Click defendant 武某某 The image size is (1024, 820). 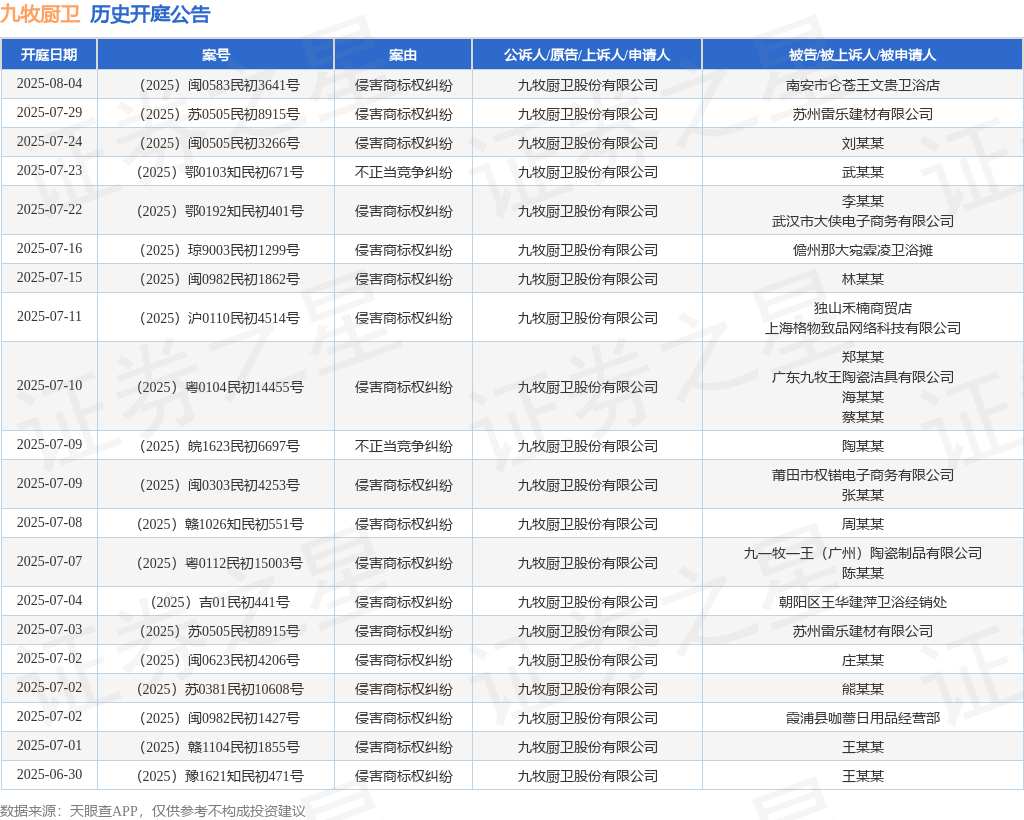coord(863,172)
